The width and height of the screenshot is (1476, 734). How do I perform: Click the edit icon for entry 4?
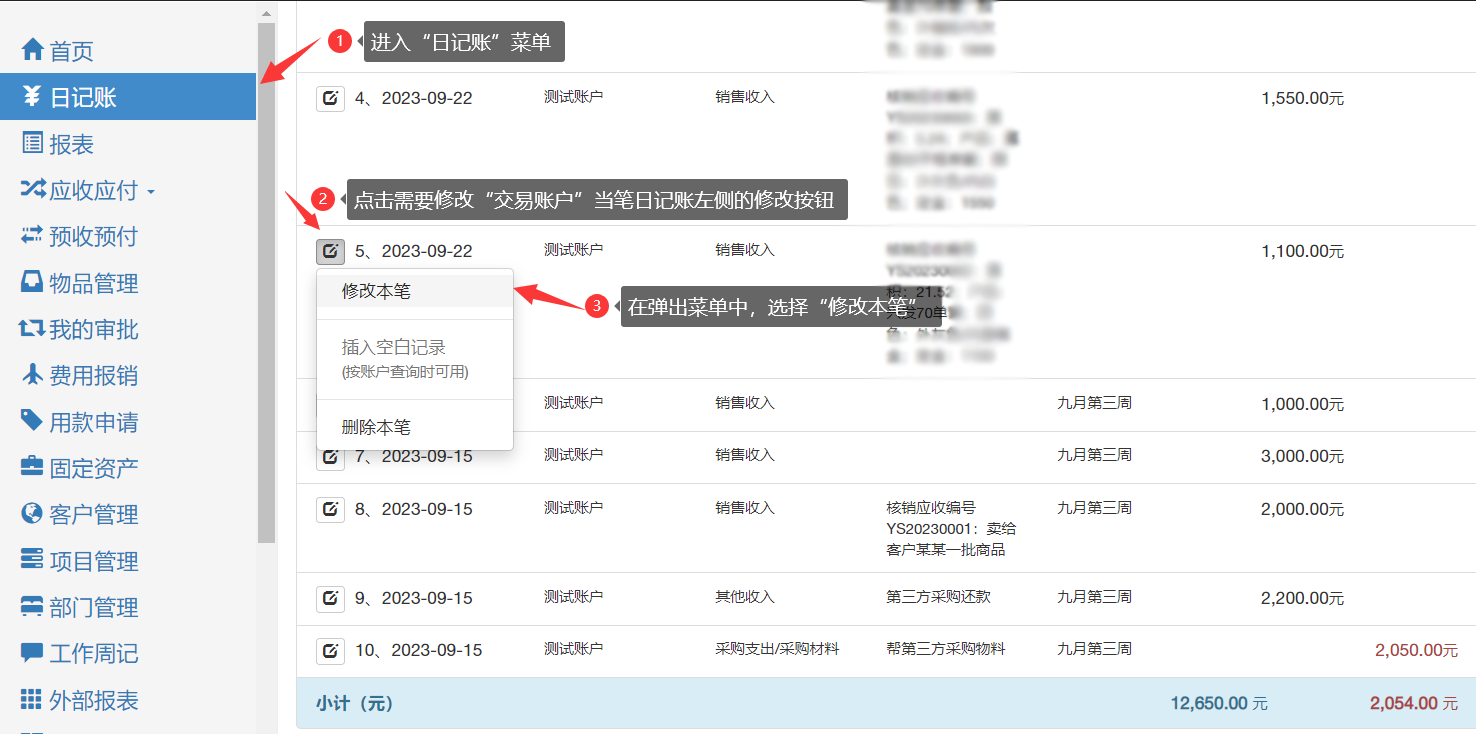(x=330, y=98)
